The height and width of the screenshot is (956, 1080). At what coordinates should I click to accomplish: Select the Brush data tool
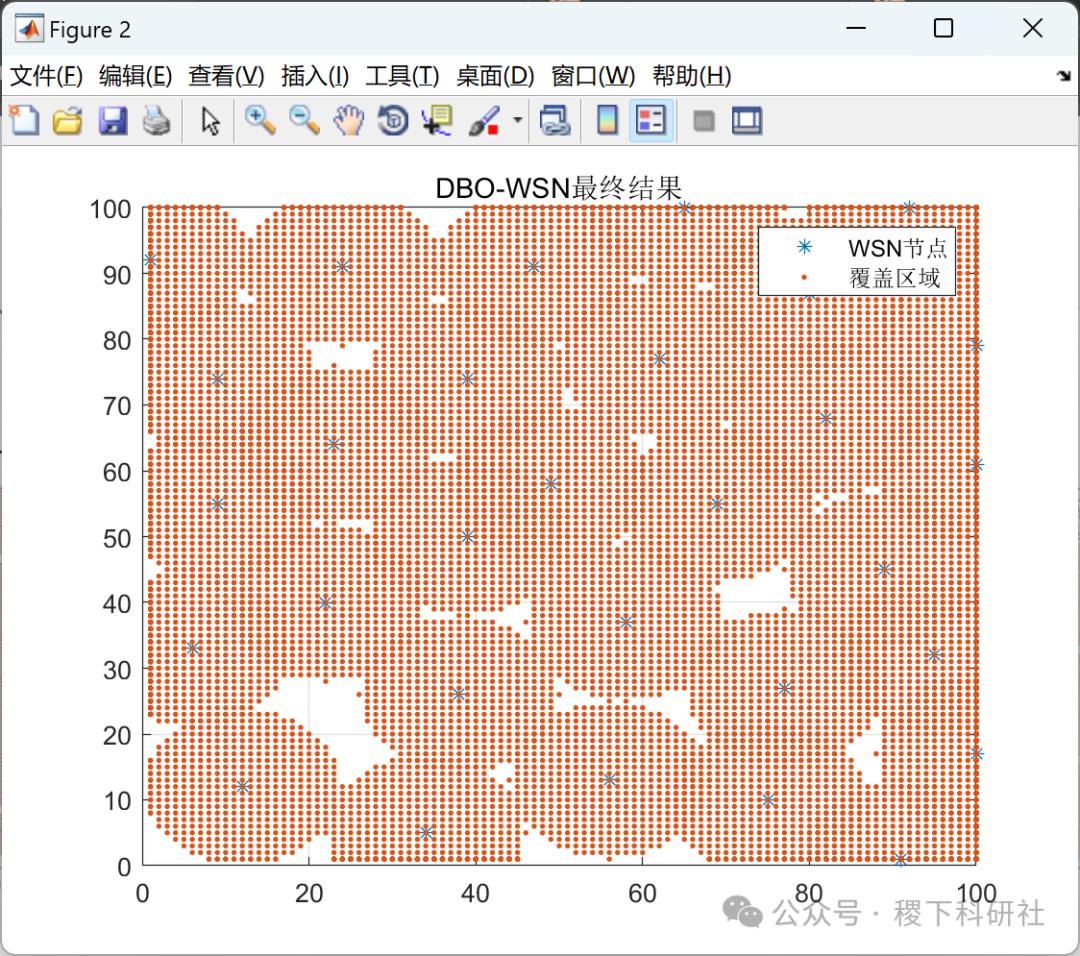coord(484,121)
